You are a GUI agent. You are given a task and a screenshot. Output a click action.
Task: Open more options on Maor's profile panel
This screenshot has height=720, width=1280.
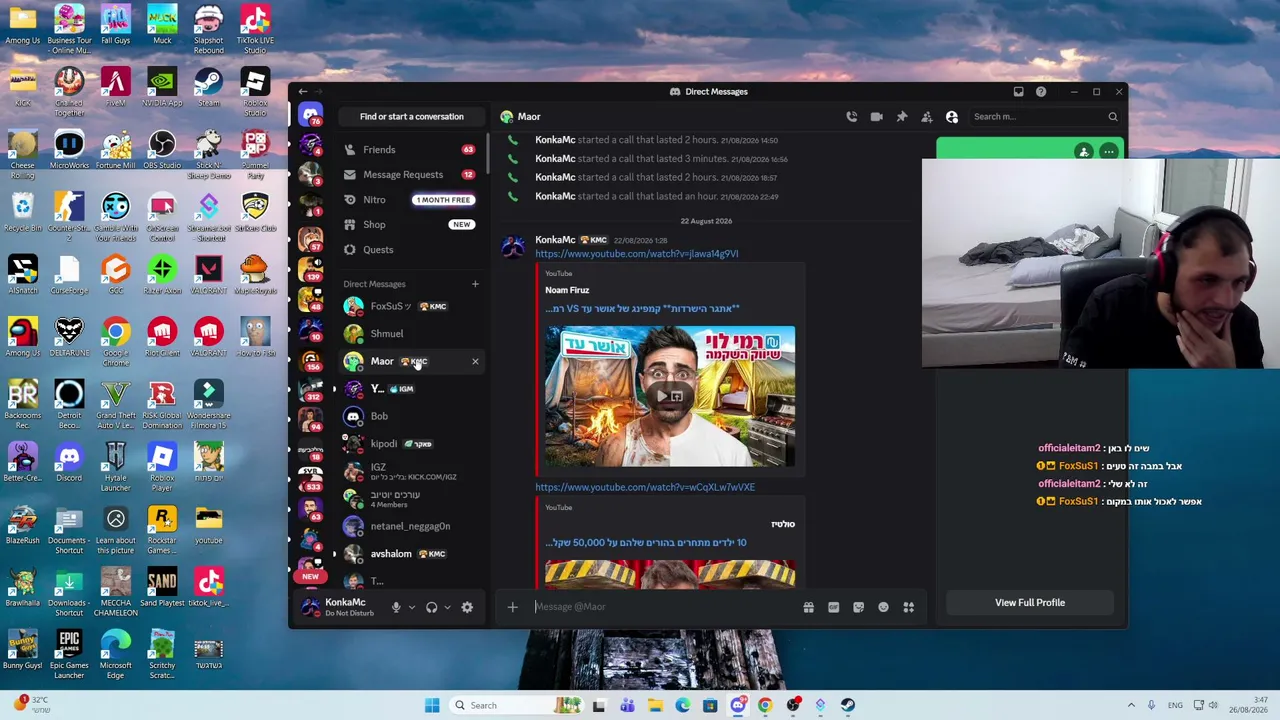point(1108,152)
